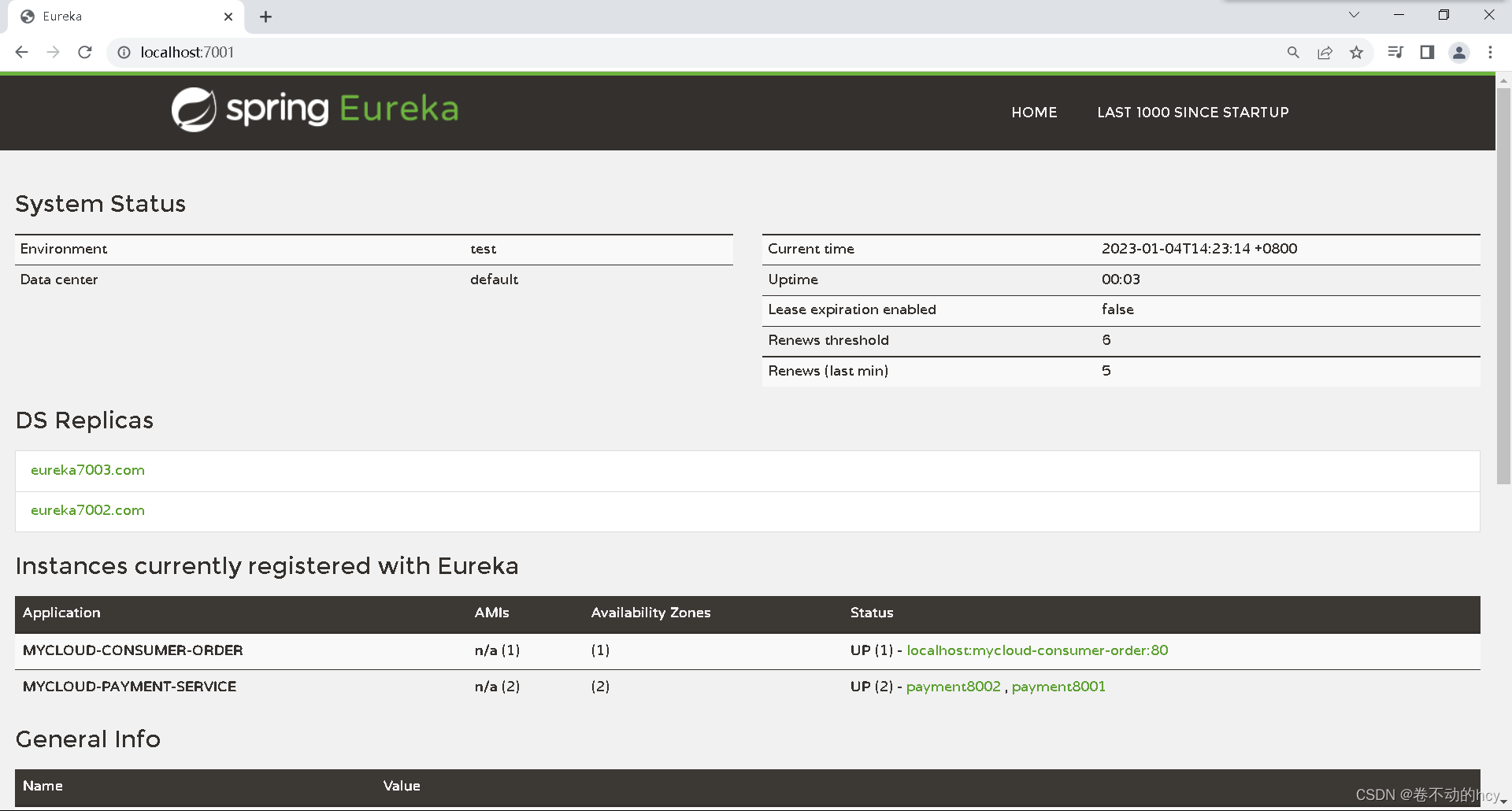Click the DS Replicas heading

coord(84,420)
